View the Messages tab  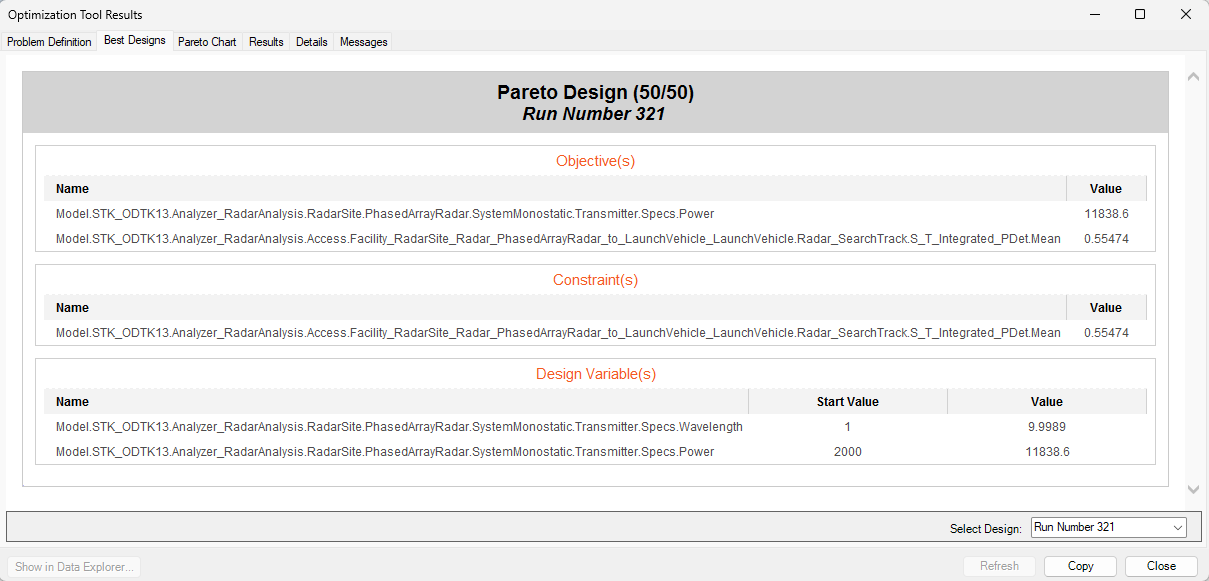click(x=363, y=42)
